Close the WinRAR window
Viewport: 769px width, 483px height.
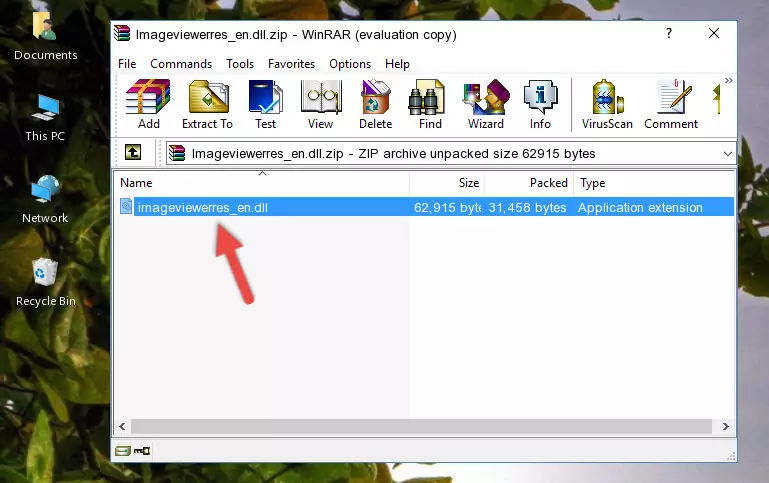point(714,33)
